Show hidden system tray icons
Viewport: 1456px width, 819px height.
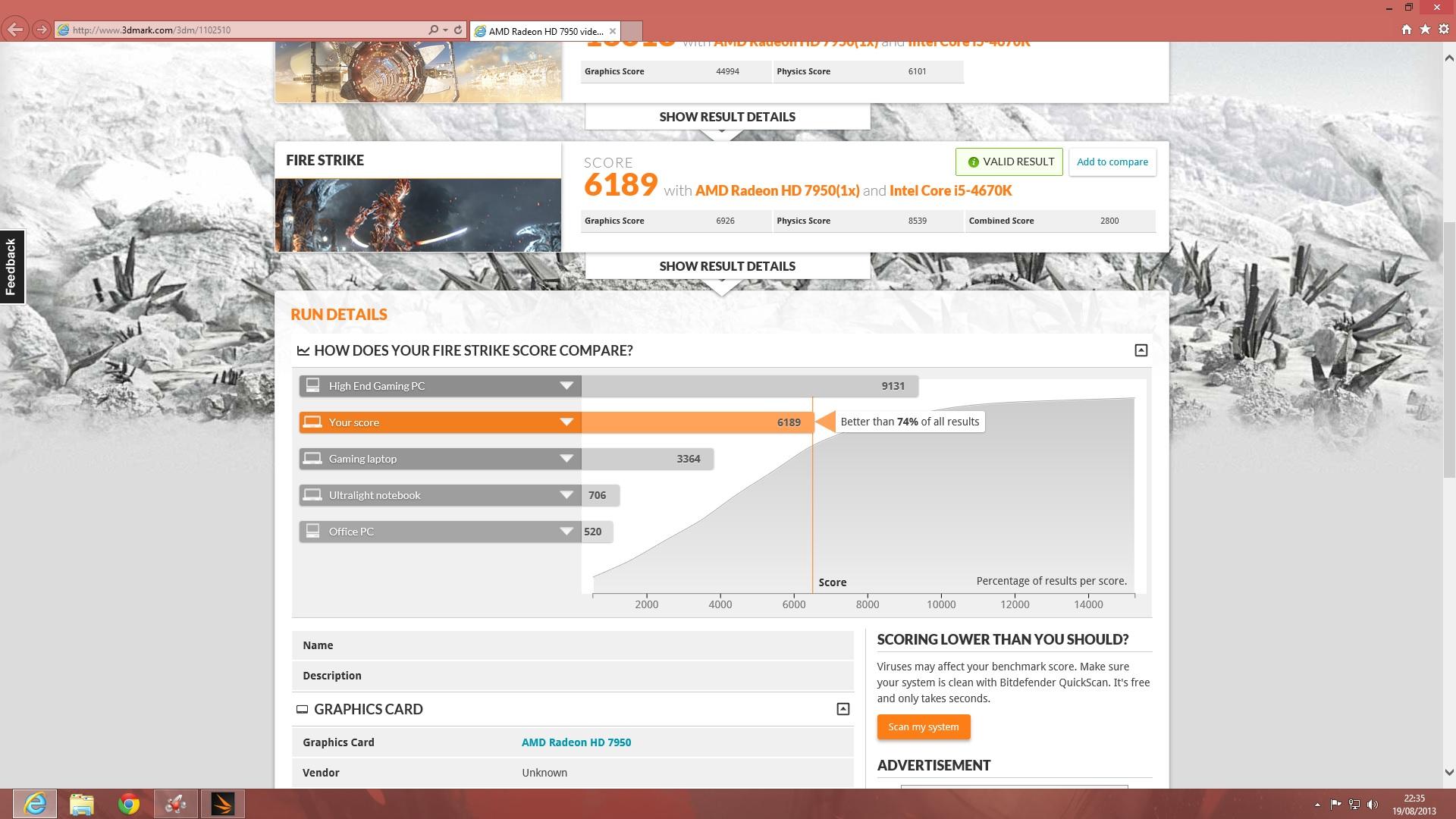tap(1317, 805)
